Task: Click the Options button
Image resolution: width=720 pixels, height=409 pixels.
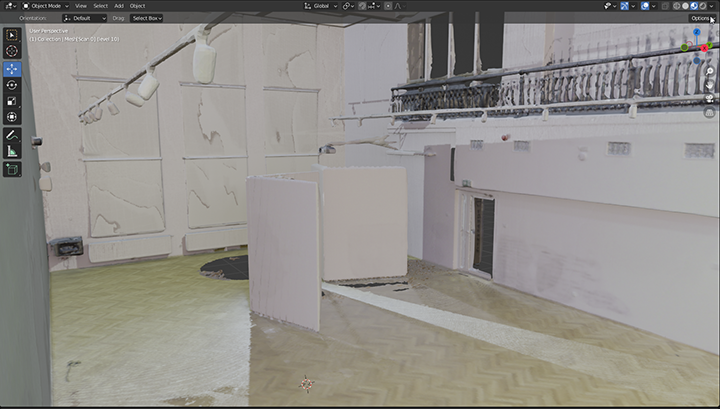Action: pos(699,18)
